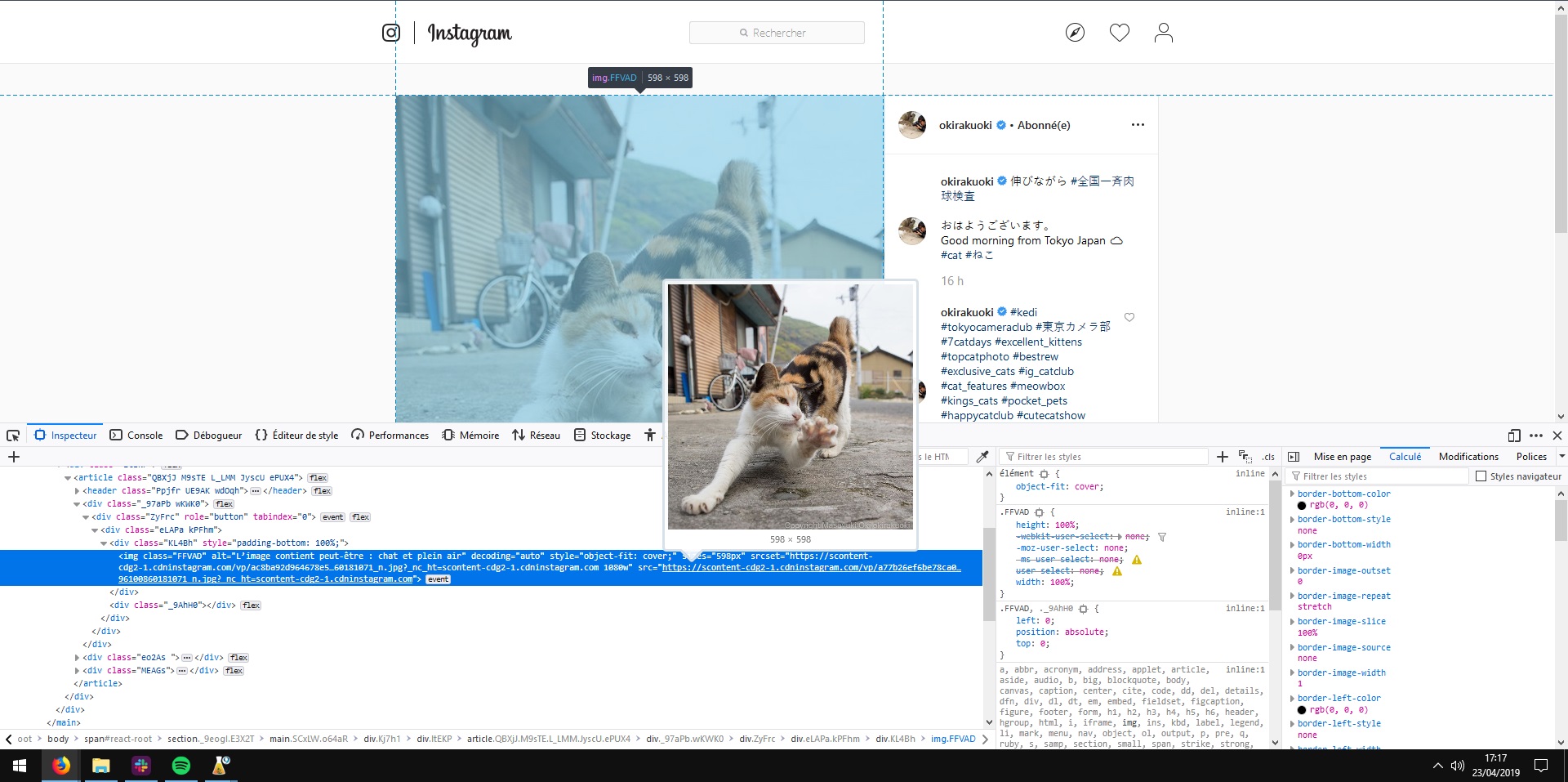Click the volume speaker tray icon
Screen dimensions: 1568x782
[x=1458, y=766]
